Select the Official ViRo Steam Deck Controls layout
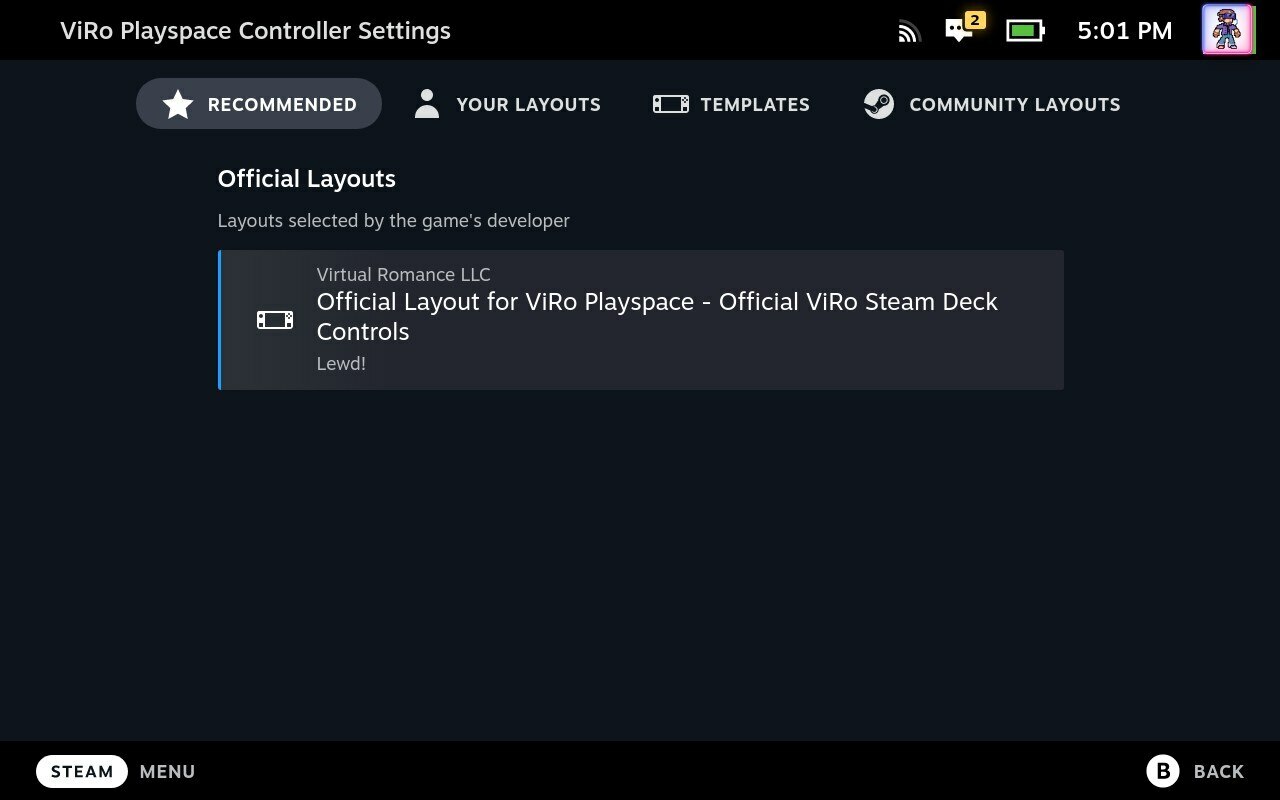Viewport: 1280px width, 800px height. pos(641,319)
